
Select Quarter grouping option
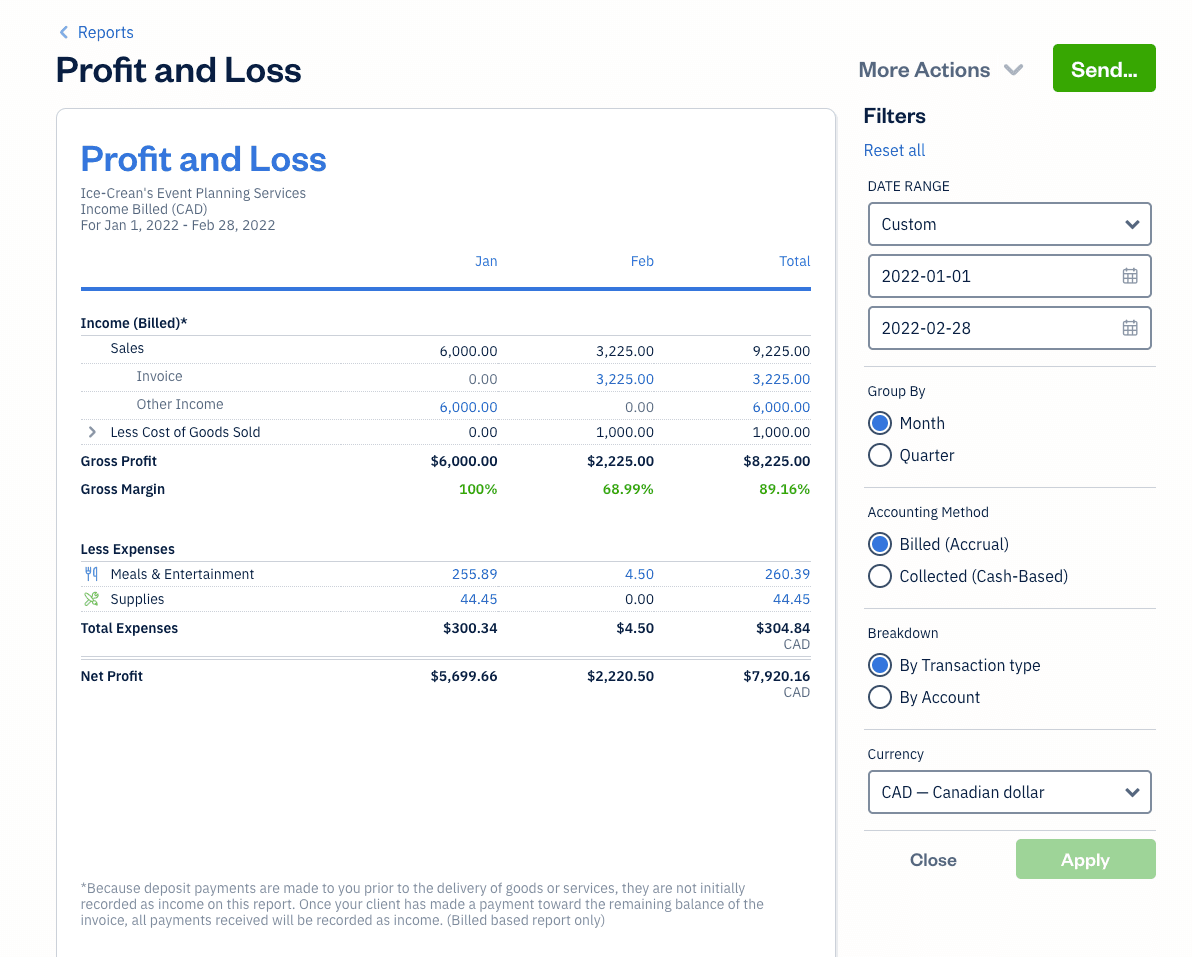tap(880, 456)
